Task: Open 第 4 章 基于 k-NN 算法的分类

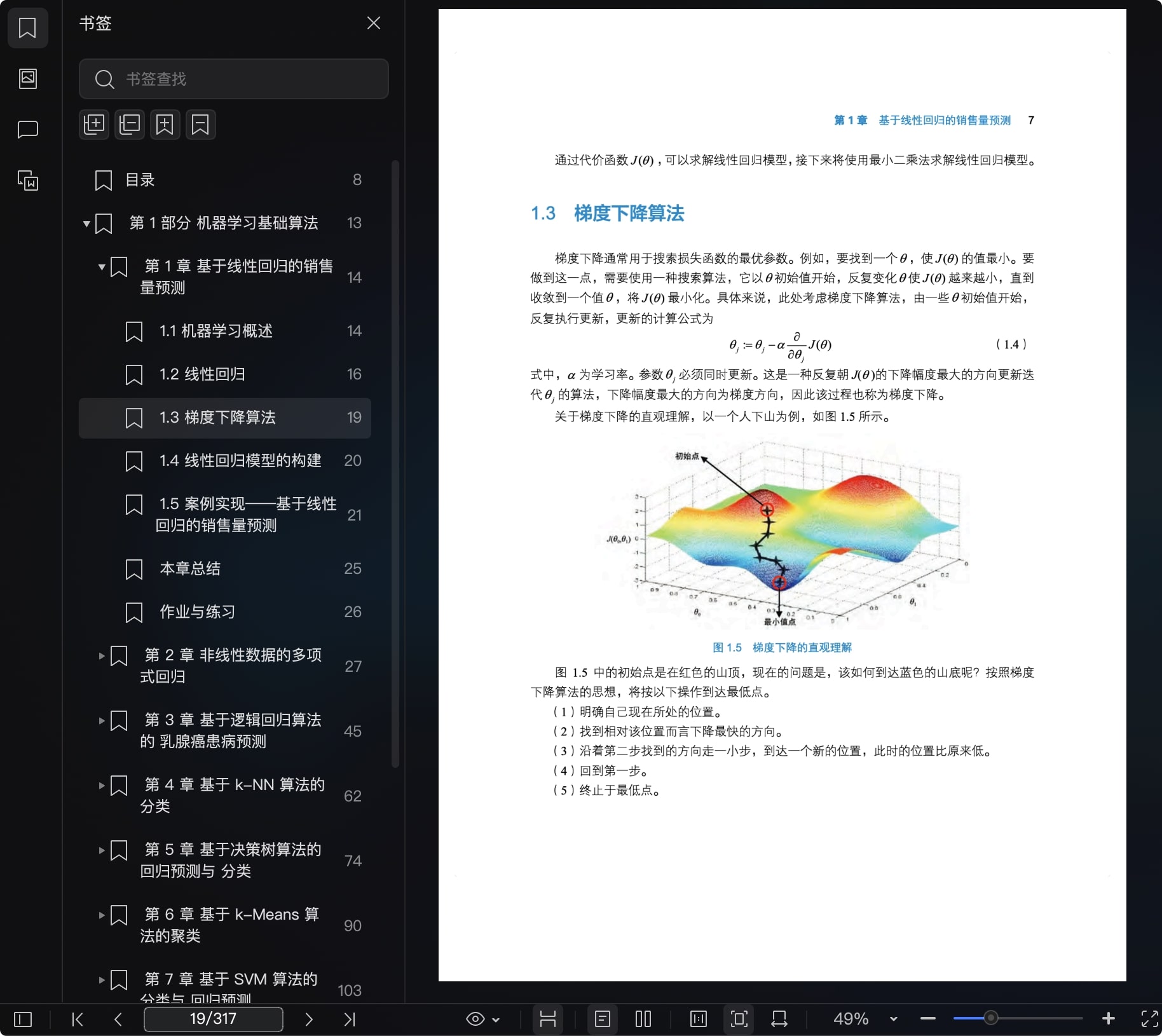Action: pyautogui.click(x=225, y=796)
